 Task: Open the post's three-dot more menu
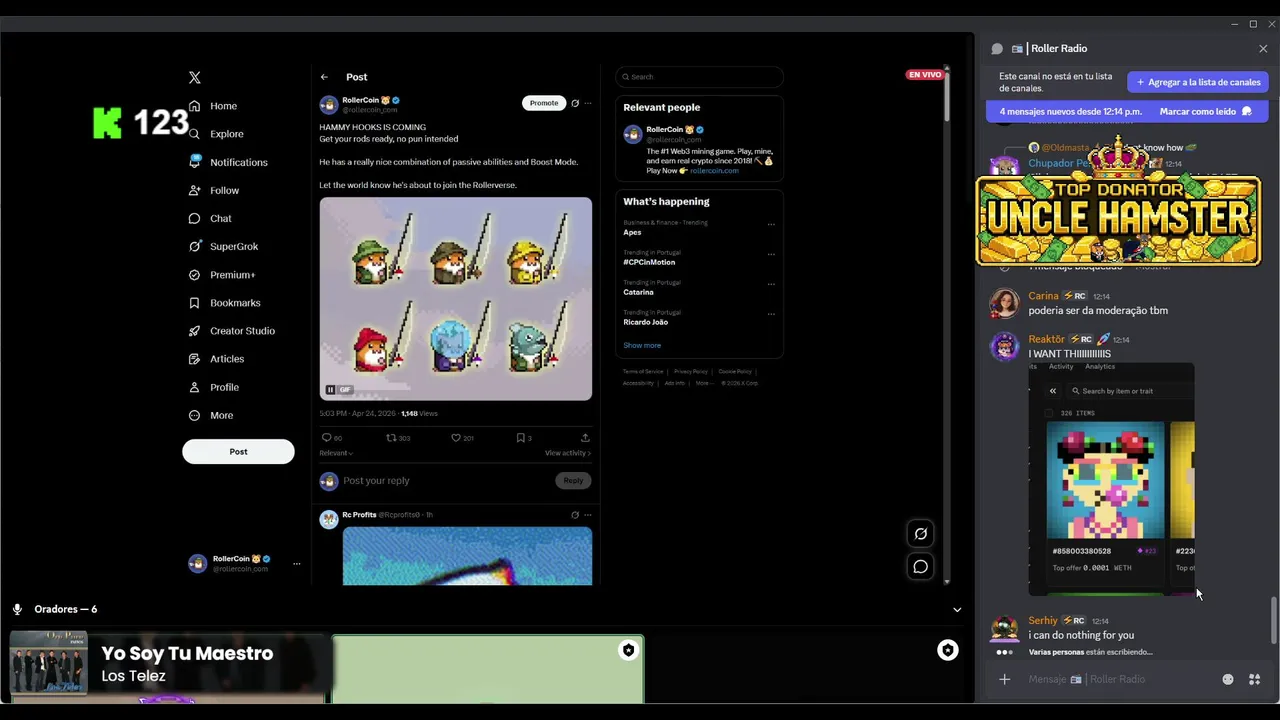[x=588, y=103]
